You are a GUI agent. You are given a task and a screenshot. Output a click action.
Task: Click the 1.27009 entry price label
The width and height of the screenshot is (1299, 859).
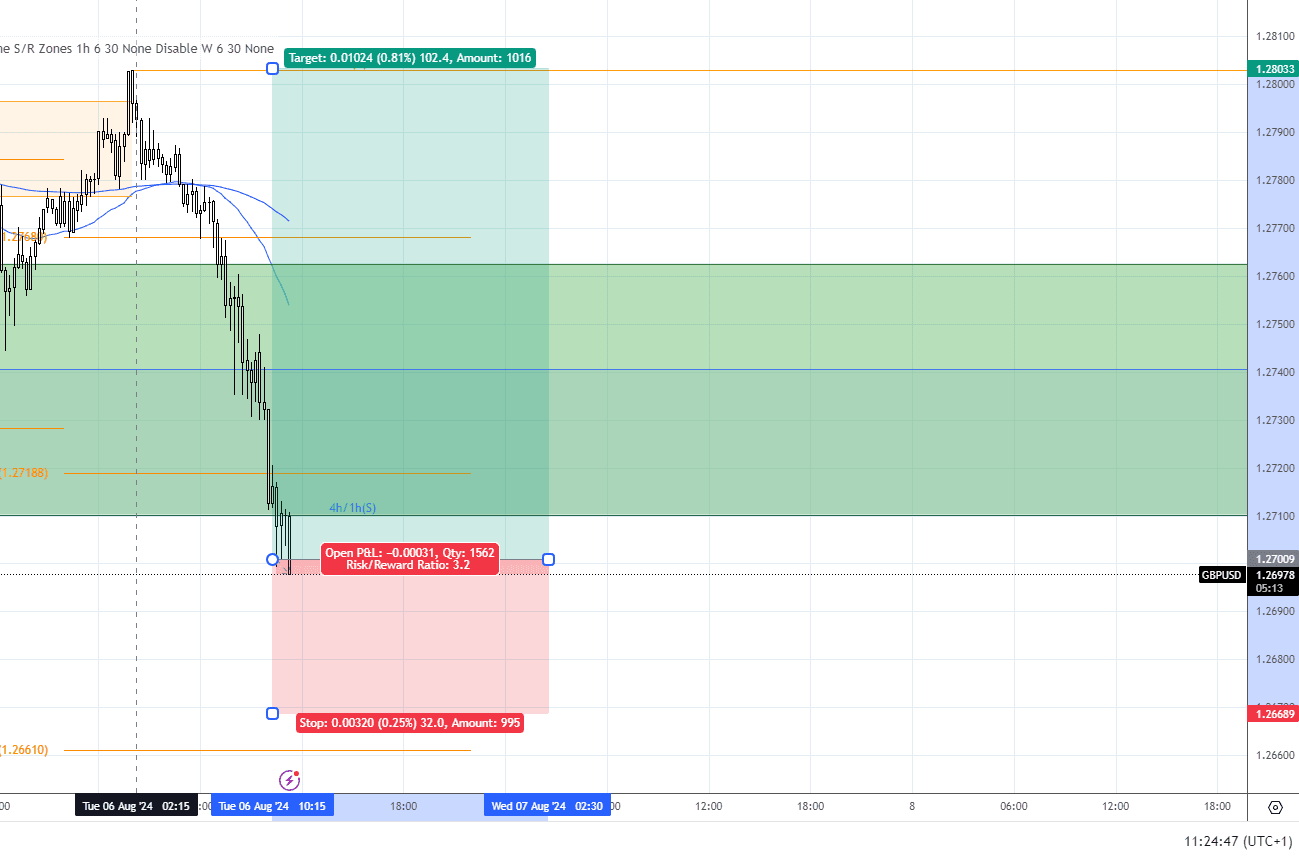pos(1273,559)
